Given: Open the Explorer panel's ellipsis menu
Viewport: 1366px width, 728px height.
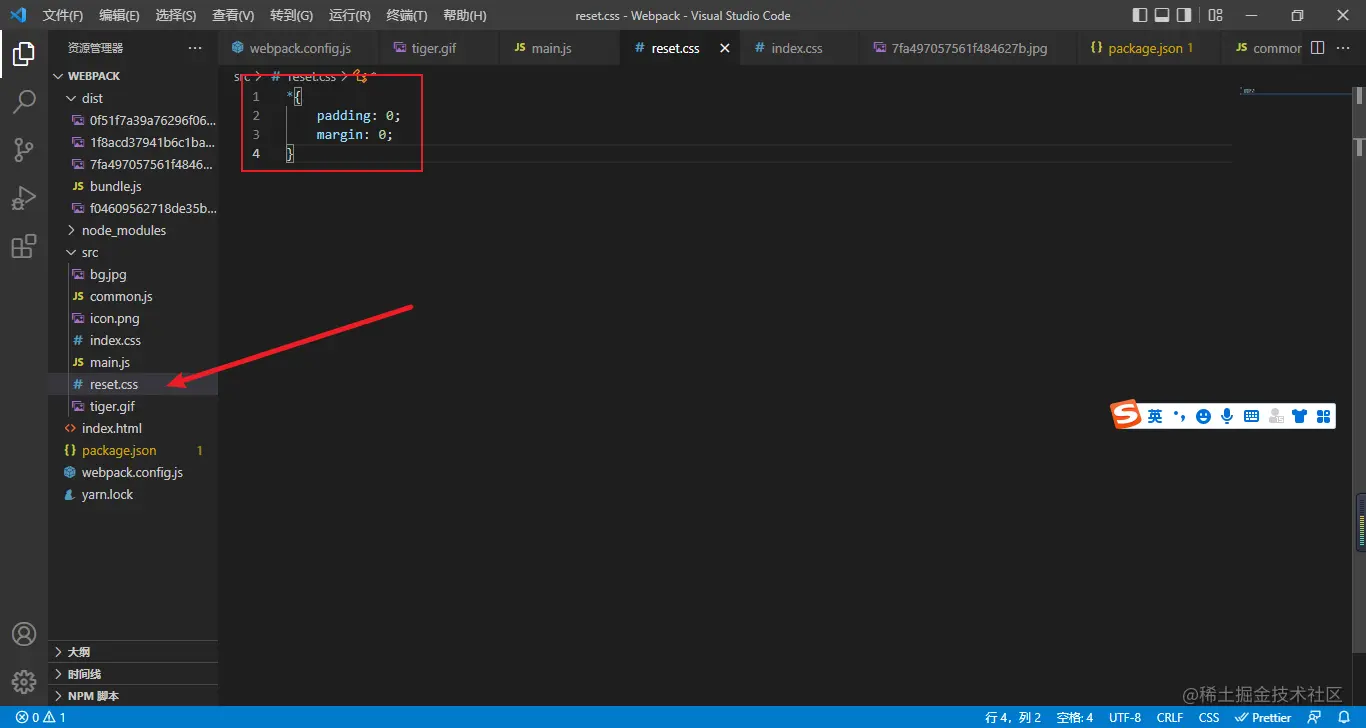Looking at the screenshot, I should [194, 48].
